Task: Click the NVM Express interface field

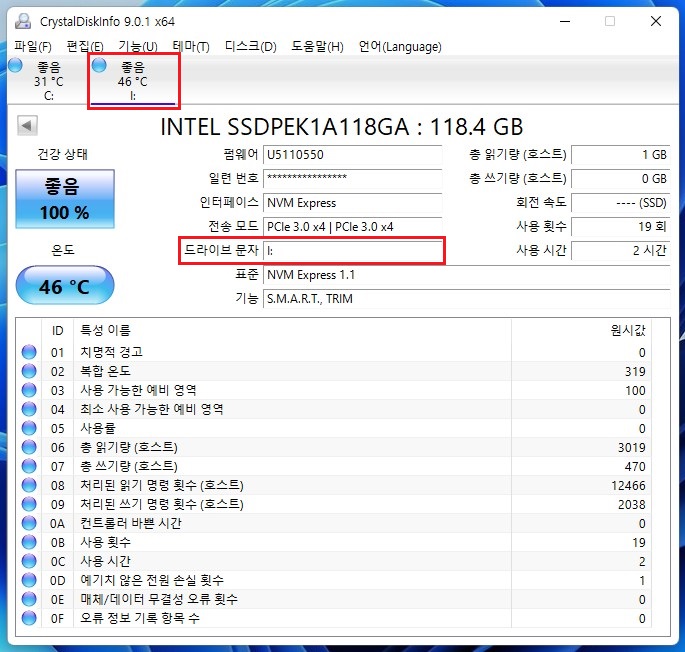Action: [352, 203]
